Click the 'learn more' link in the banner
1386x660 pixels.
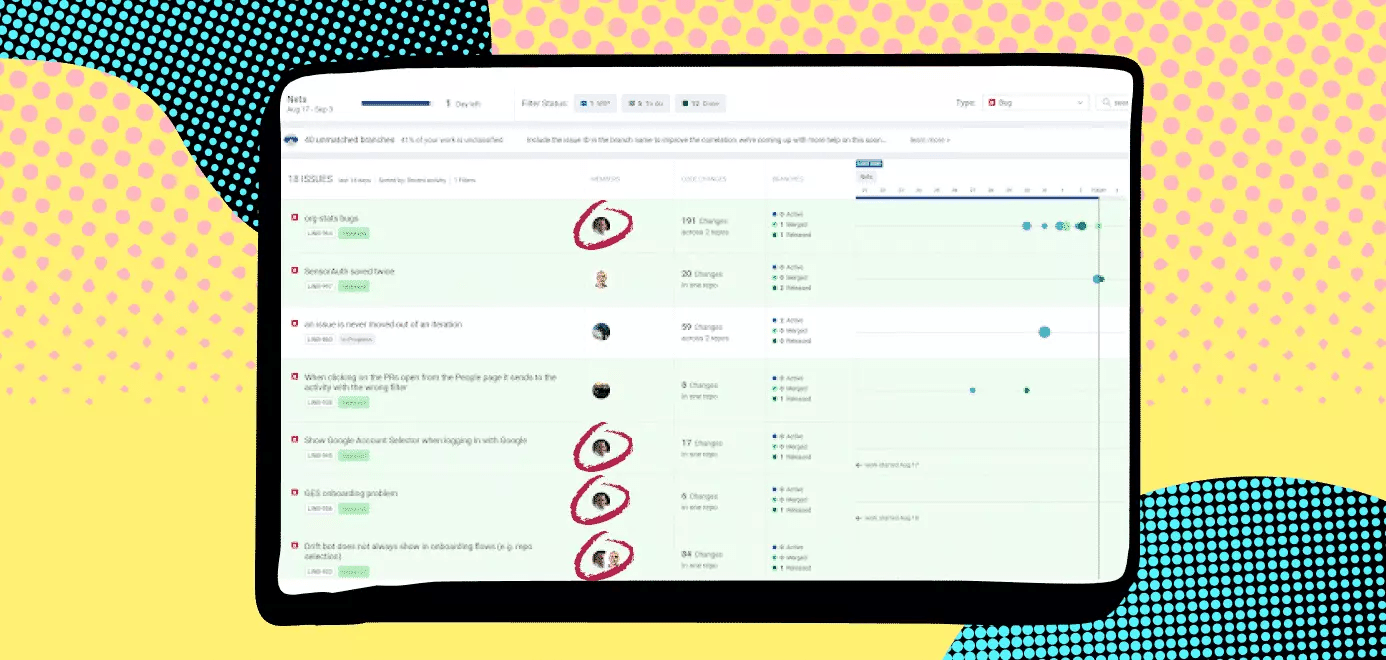[x=929, y=140]
